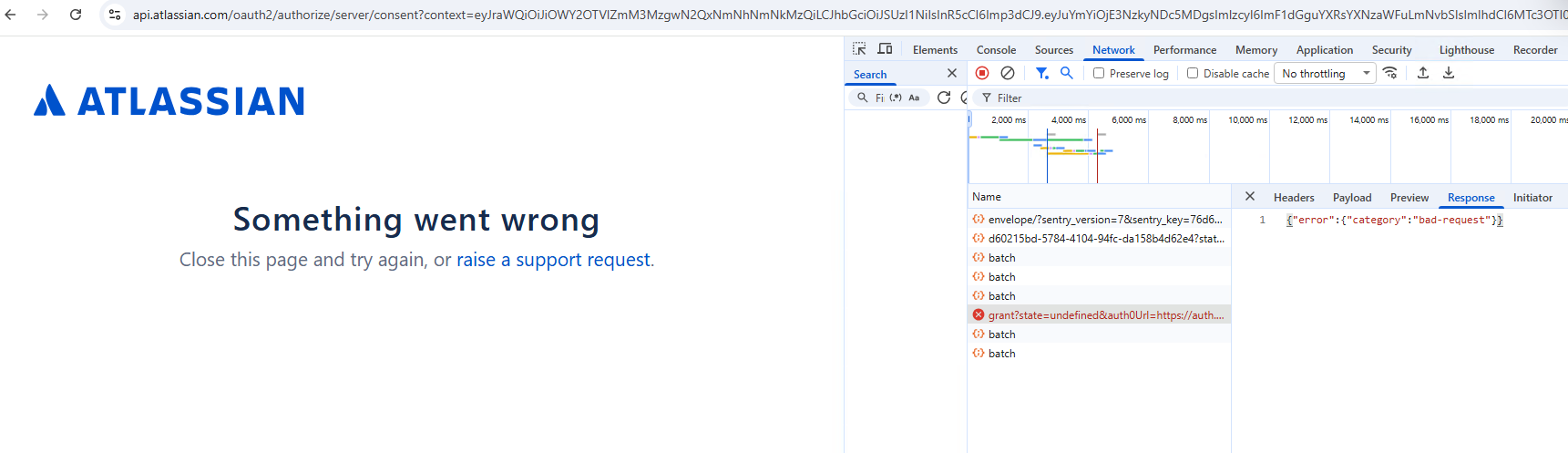Click the red error icon on grant request
The width and height of the screenshot is (1568, 453).
(979, 314)
